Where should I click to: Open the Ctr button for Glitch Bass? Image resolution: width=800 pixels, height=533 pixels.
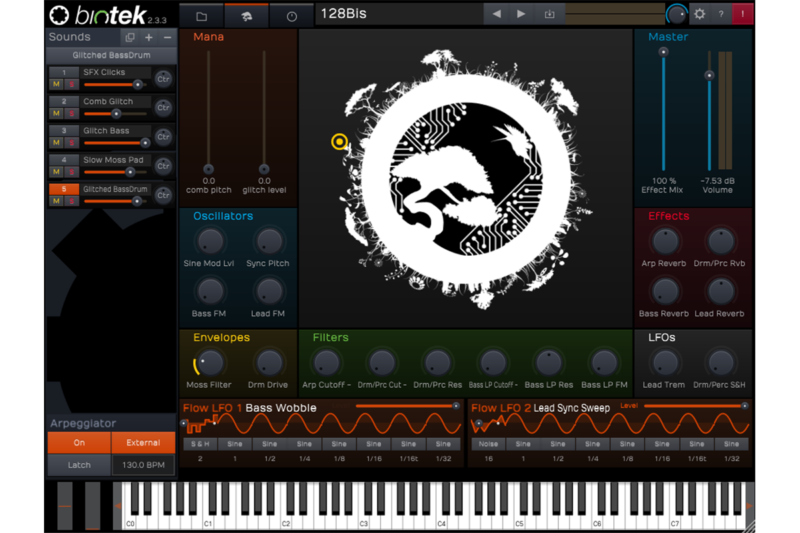(x=163, y=136)
